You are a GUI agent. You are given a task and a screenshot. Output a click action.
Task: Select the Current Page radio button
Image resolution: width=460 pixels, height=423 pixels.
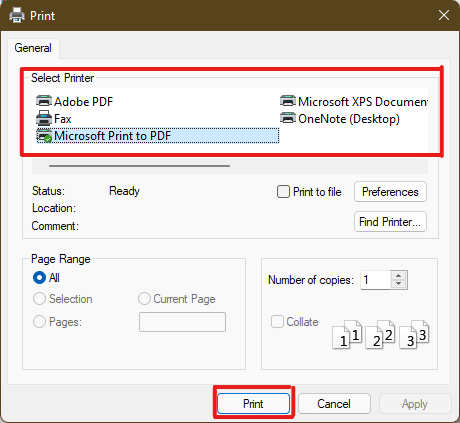point(144,299)
